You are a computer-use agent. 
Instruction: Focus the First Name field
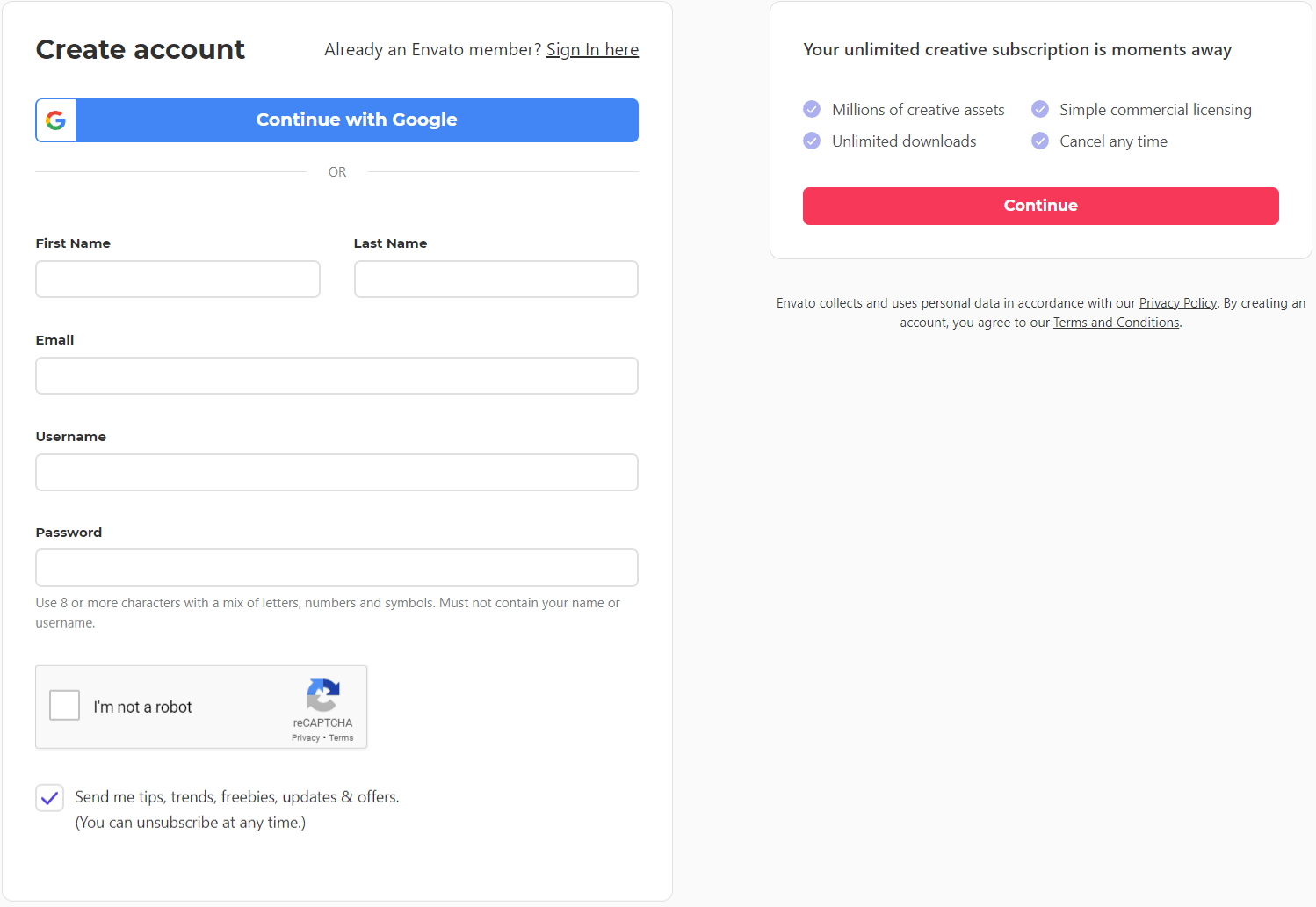click(x=177, y=279)
